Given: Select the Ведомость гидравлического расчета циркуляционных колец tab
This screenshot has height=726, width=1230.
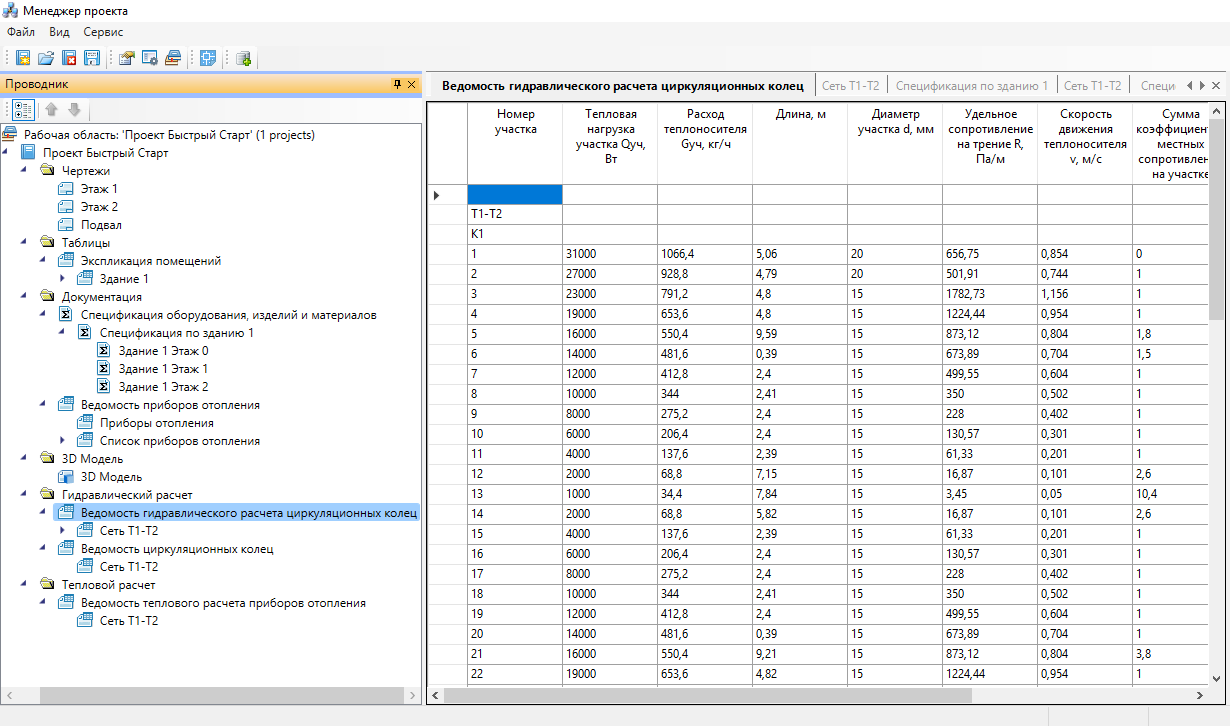Looking at the screenshot, I should coord(623,86).
